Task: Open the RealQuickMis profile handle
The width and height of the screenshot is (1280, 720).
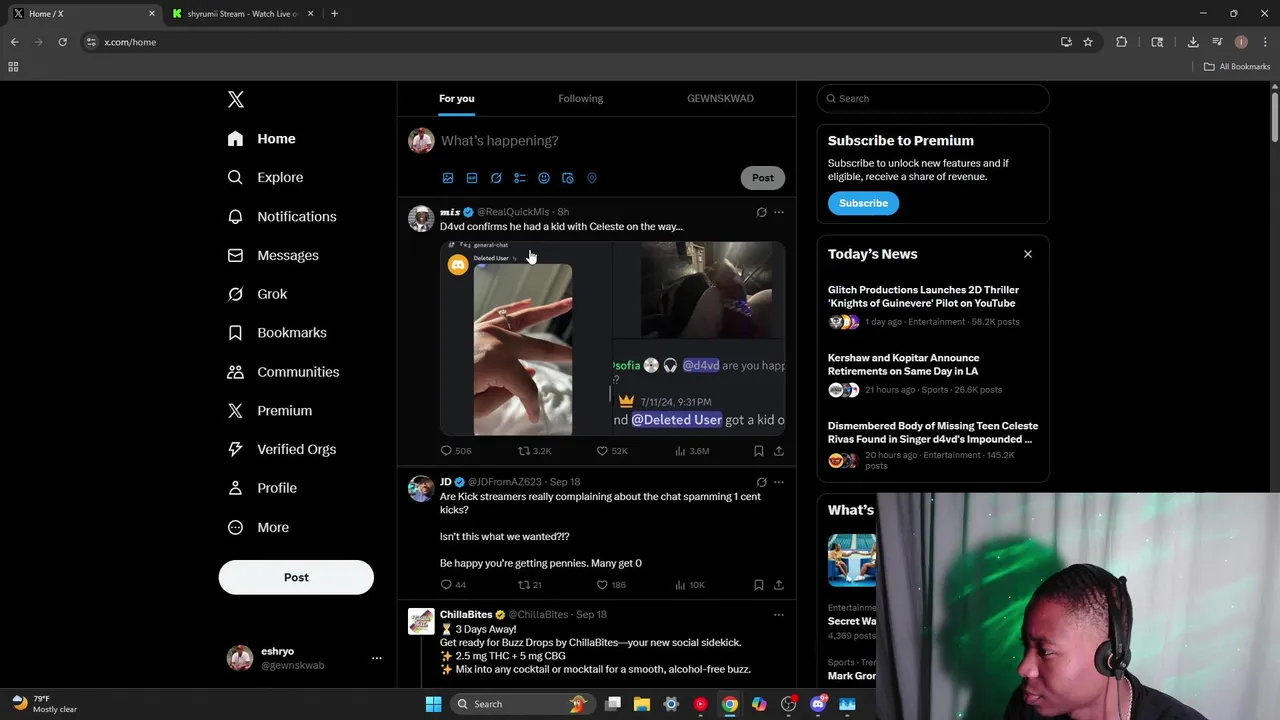Action: (513, 212)
